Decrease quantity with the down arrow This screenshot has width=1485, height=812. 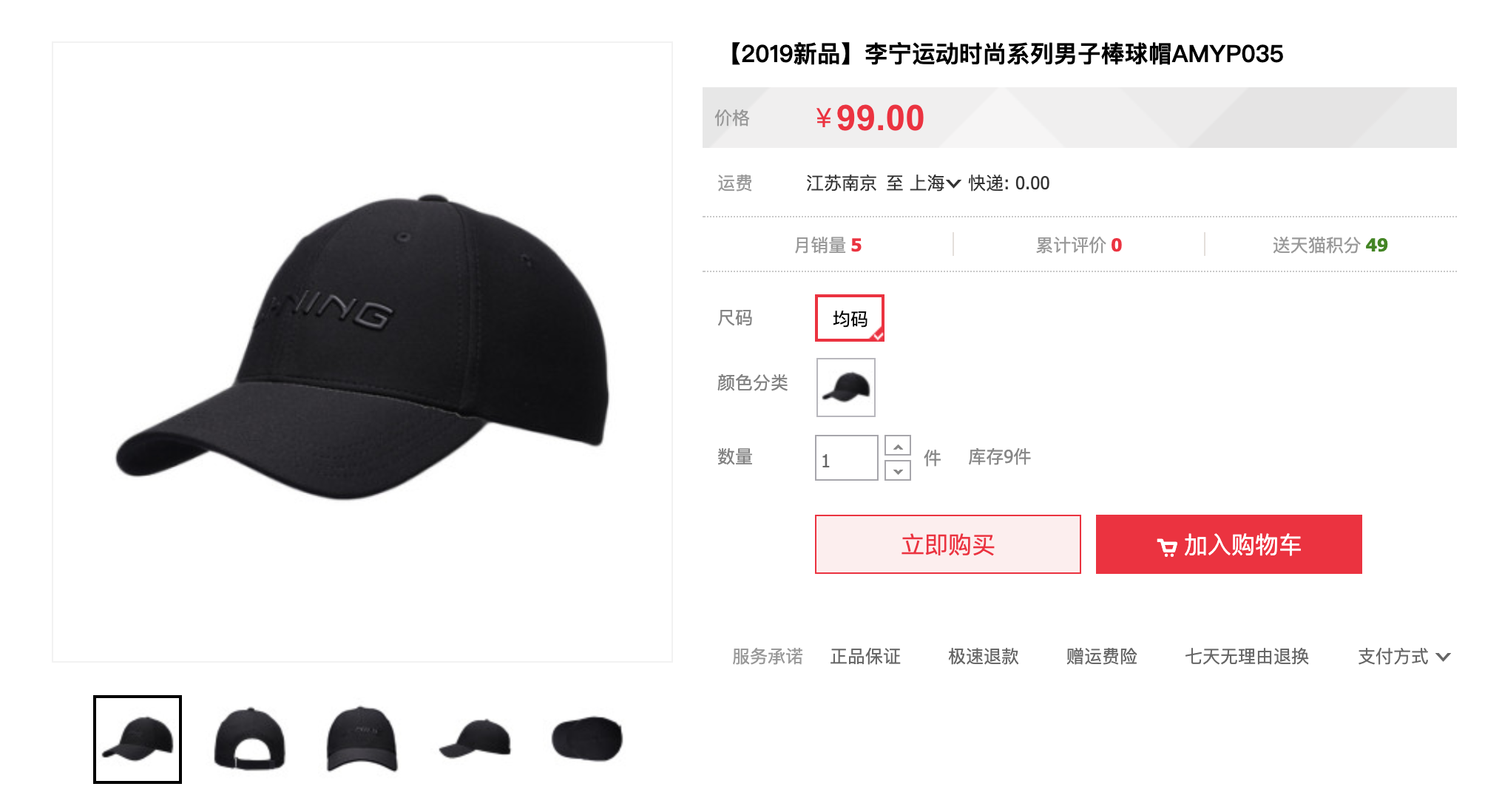[898, 470]
